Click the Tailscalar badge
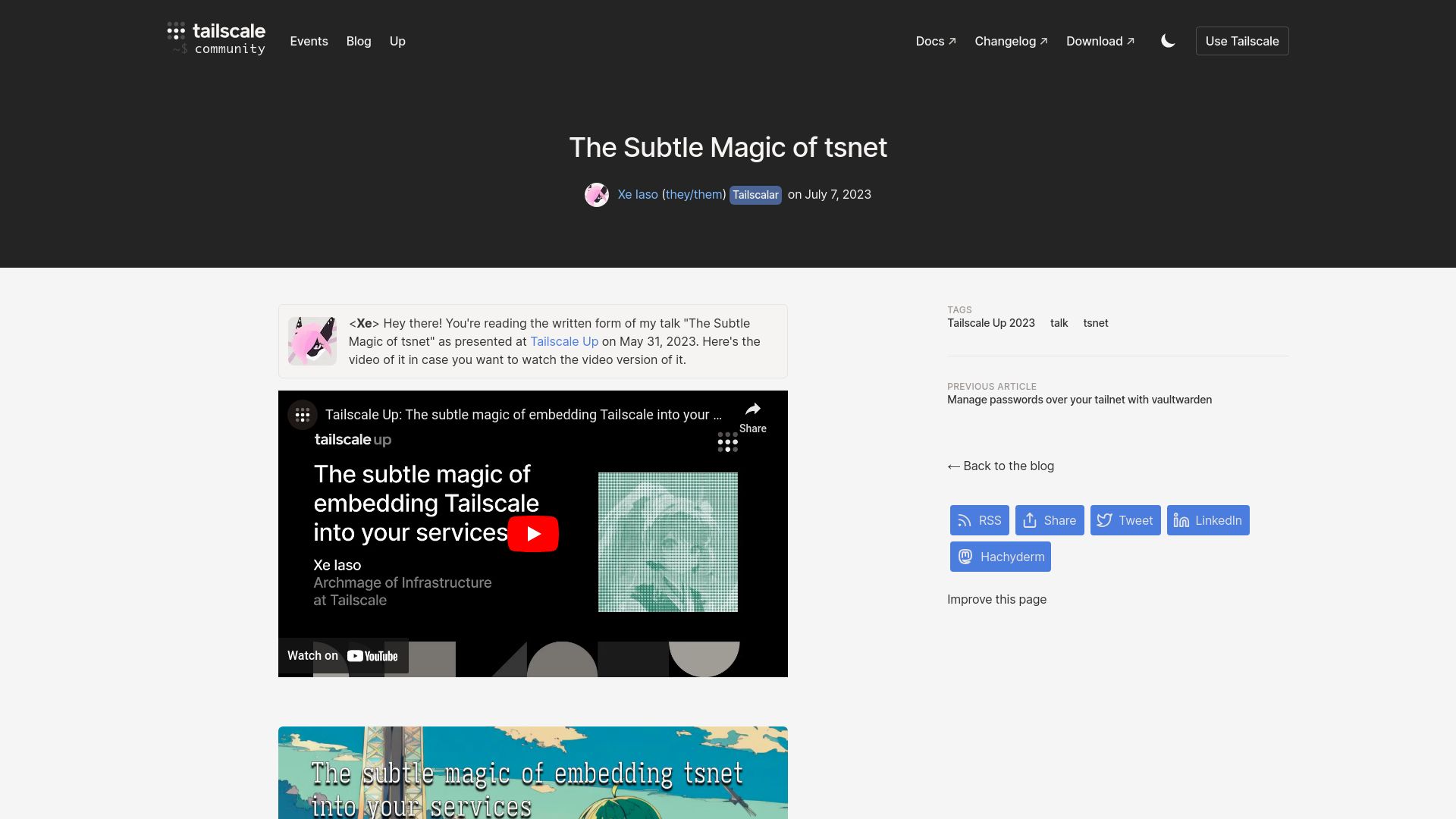This screenshot has width=1456, height=819. coord(755,195)
